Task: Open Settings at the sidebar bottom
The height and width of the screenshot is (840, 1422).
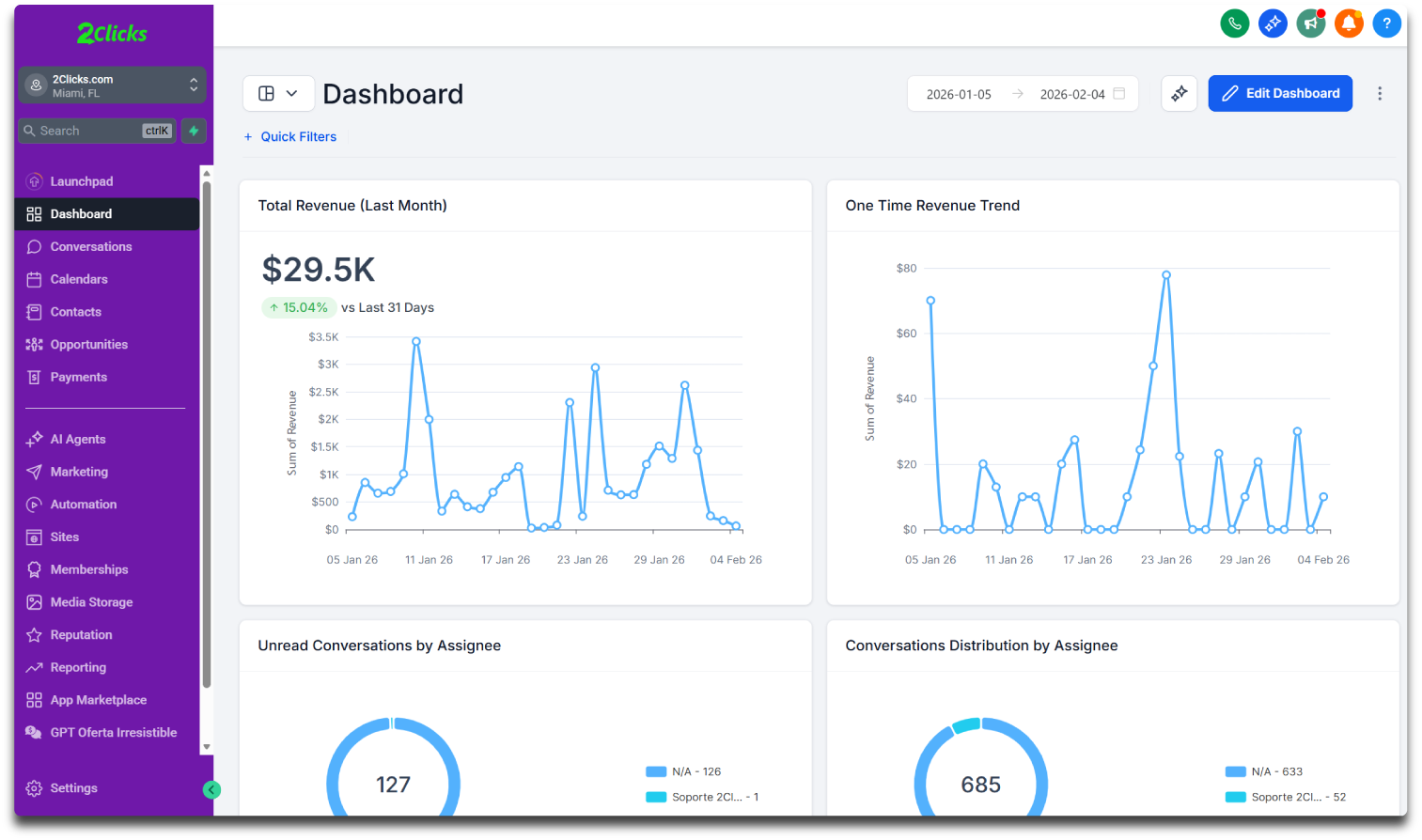Action: click(x=73, y=788)
